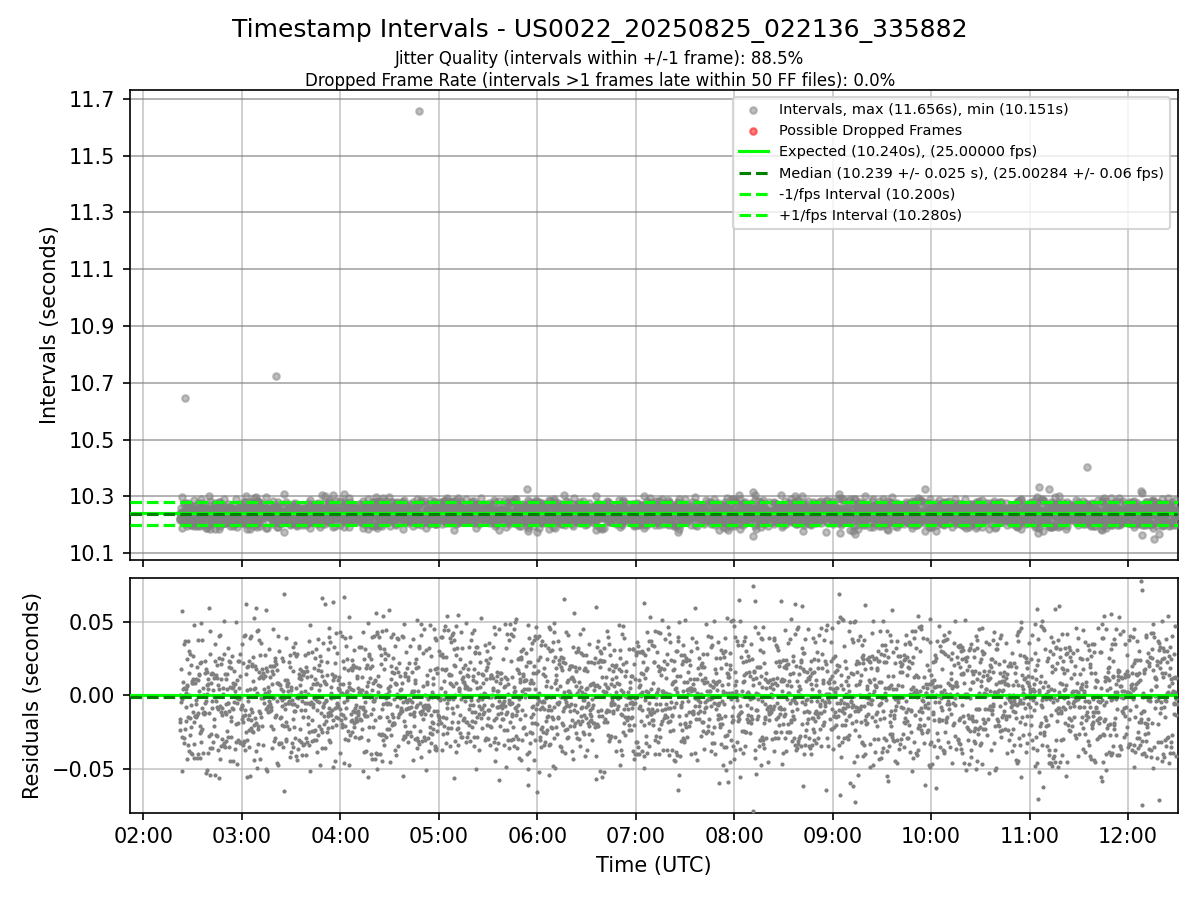Click the plot title Timestamp Intervals - US0022_20250825_022136_335882
1200x900 pixels.
599,29
